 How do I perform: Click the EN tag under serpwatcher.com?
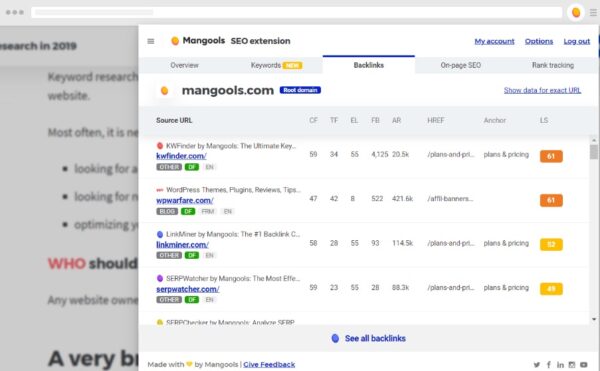[209, 300]
